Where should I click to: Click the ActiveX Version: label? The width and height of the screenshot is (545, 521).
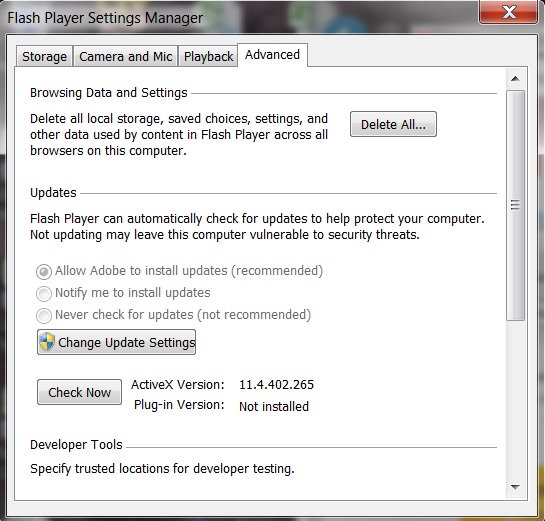click(178, 385)
